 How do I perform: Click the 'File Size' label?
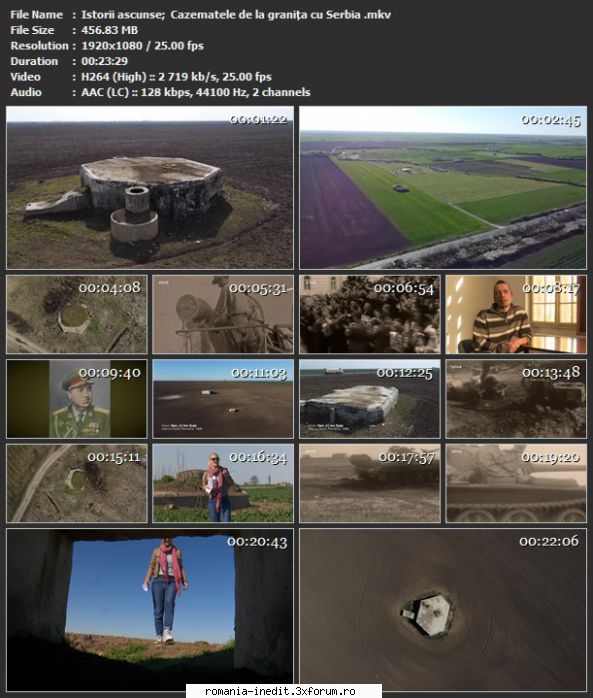coord(32,30)
